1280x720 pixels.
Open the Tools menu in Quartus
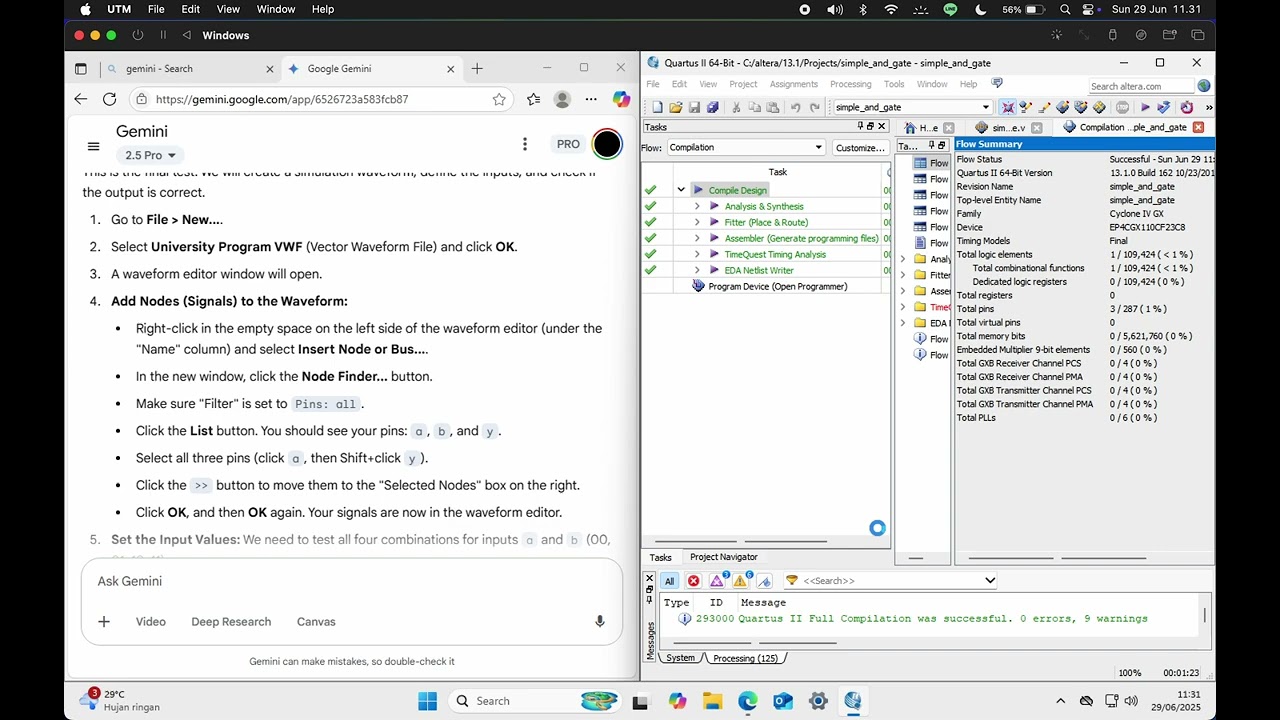click(x=894, y=84)
